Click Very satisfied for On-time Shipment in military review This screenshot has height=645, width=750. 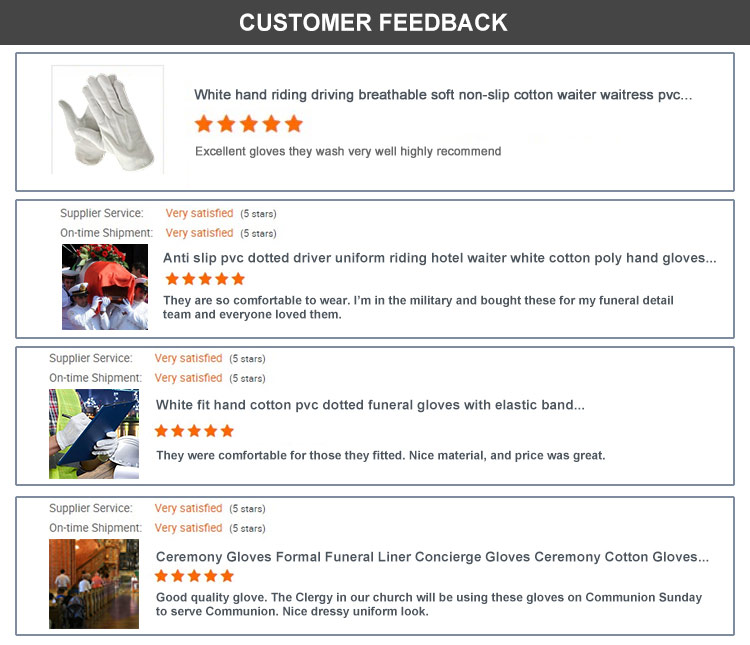point(199,233)
